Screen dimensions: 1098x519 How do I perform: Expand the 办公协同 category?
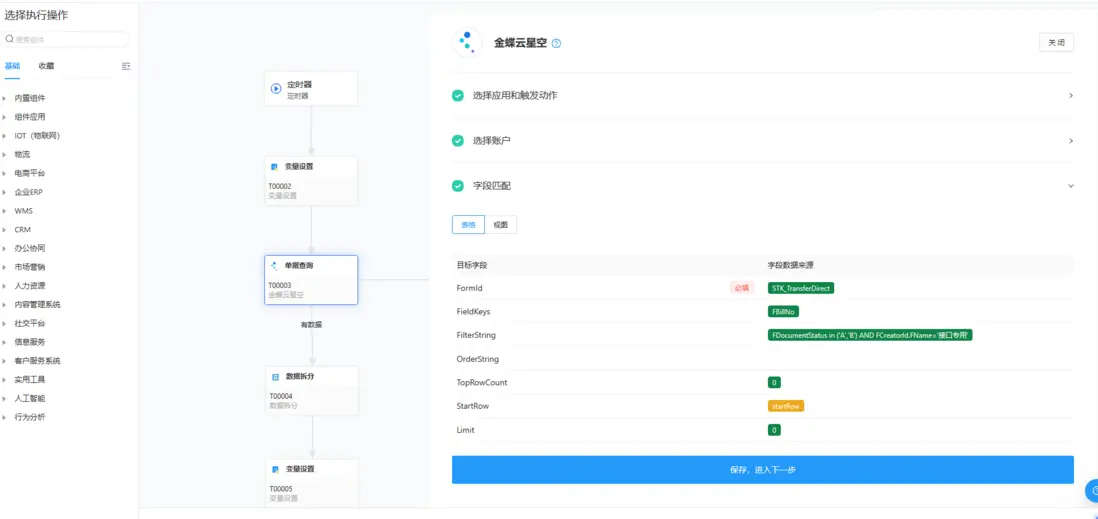[4, 248]
